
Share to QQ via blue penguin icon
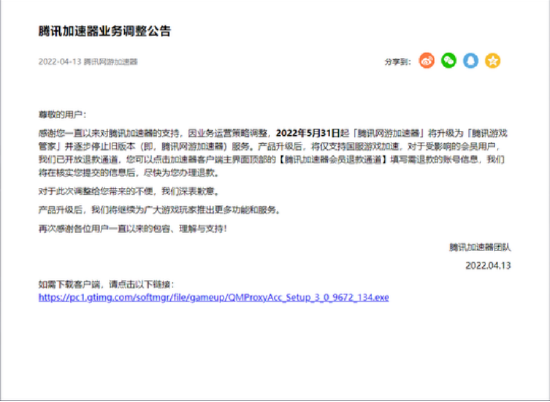coord(471,61)
